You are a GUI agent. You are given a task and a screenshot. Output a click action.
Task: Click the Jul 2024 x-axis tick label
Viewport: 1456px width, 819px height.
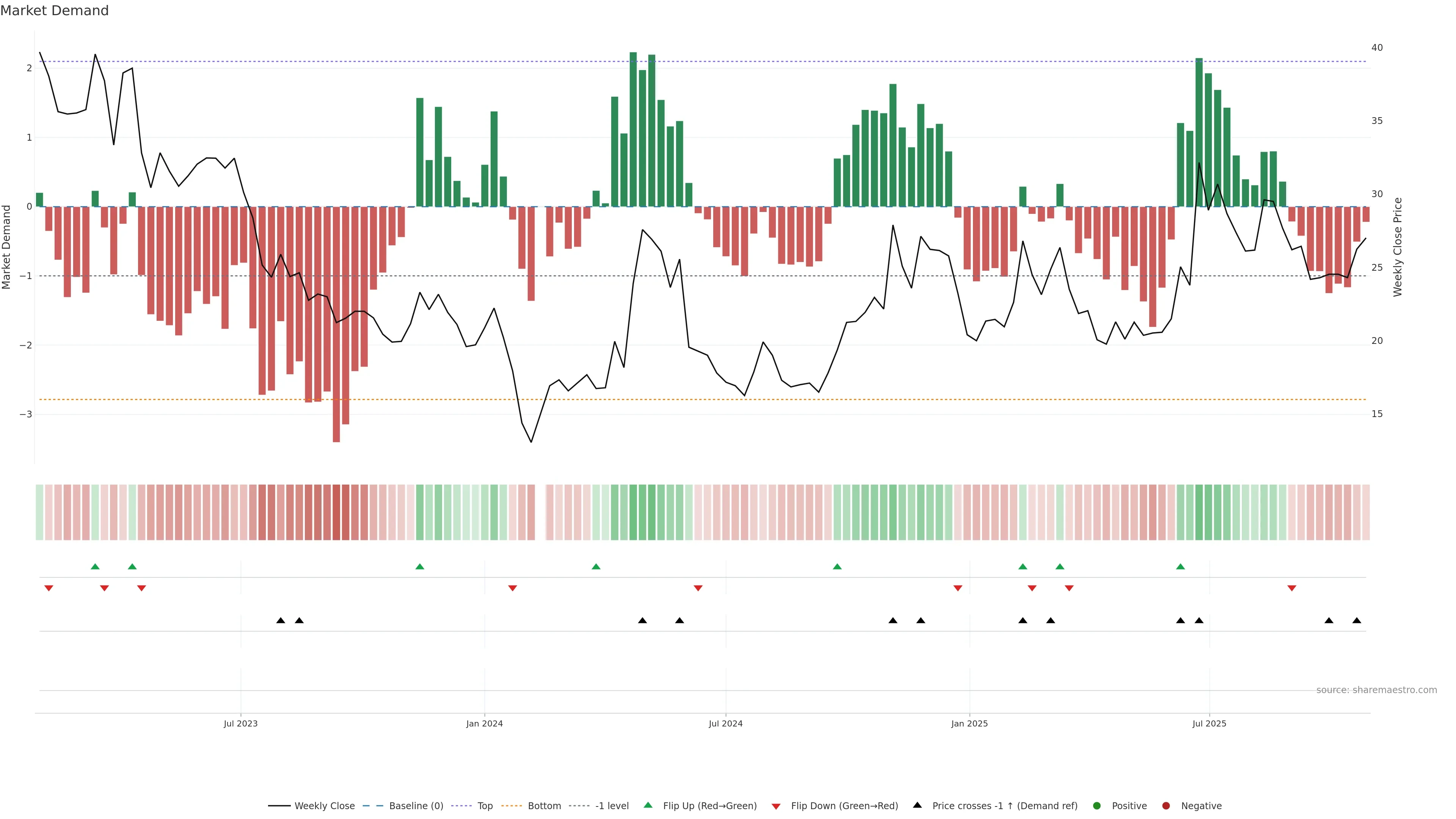[726, 724]
